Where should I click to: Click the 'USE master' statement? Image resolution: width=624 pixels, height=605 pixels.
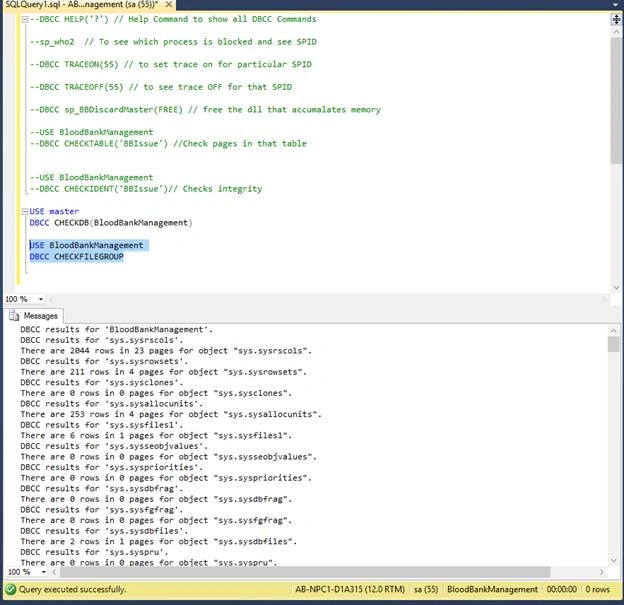(x=54, y=211)
